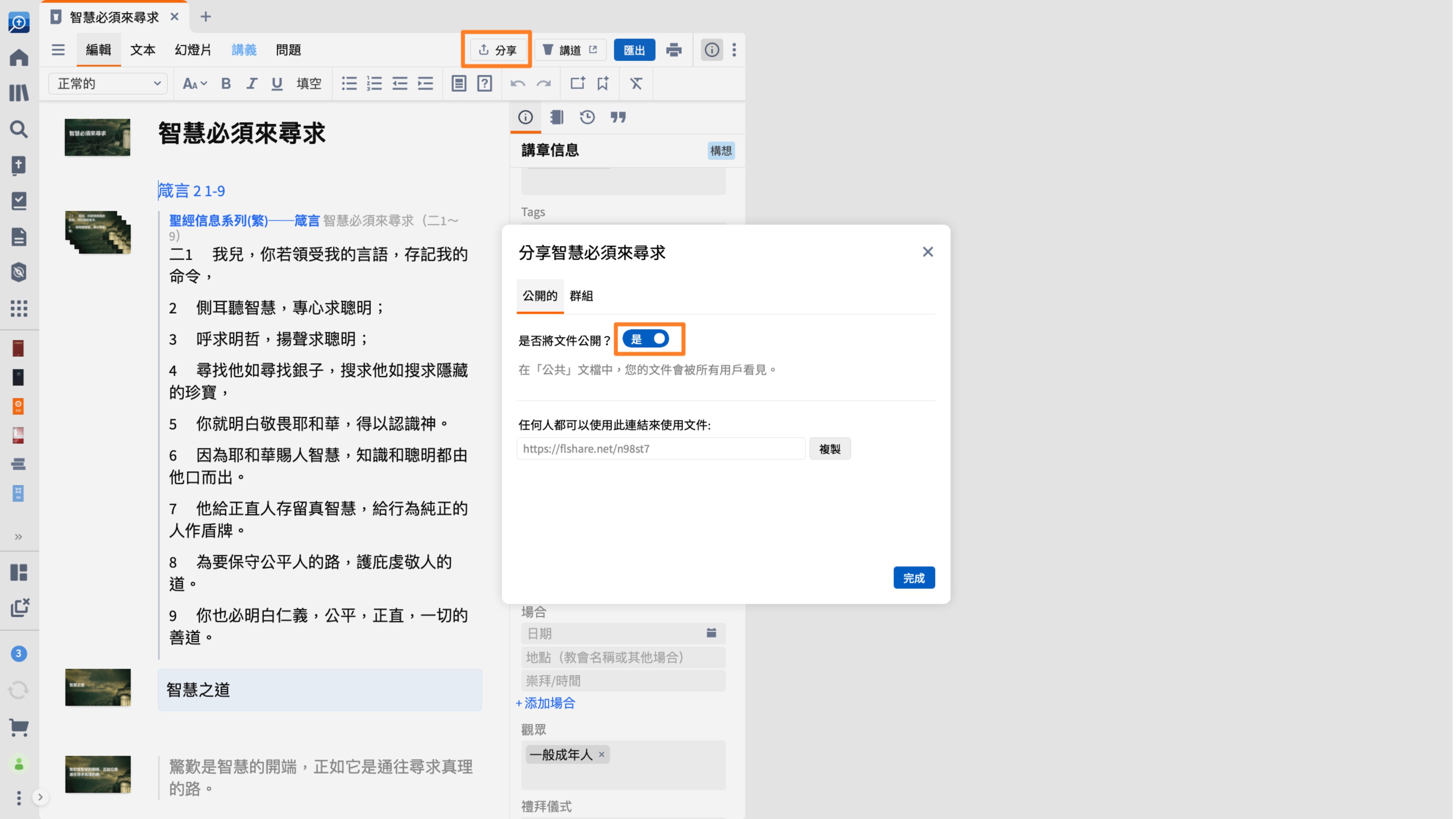Open the 正常的 paragraph style dropdown
1456x819 pixels.
[x=107, y=84]
